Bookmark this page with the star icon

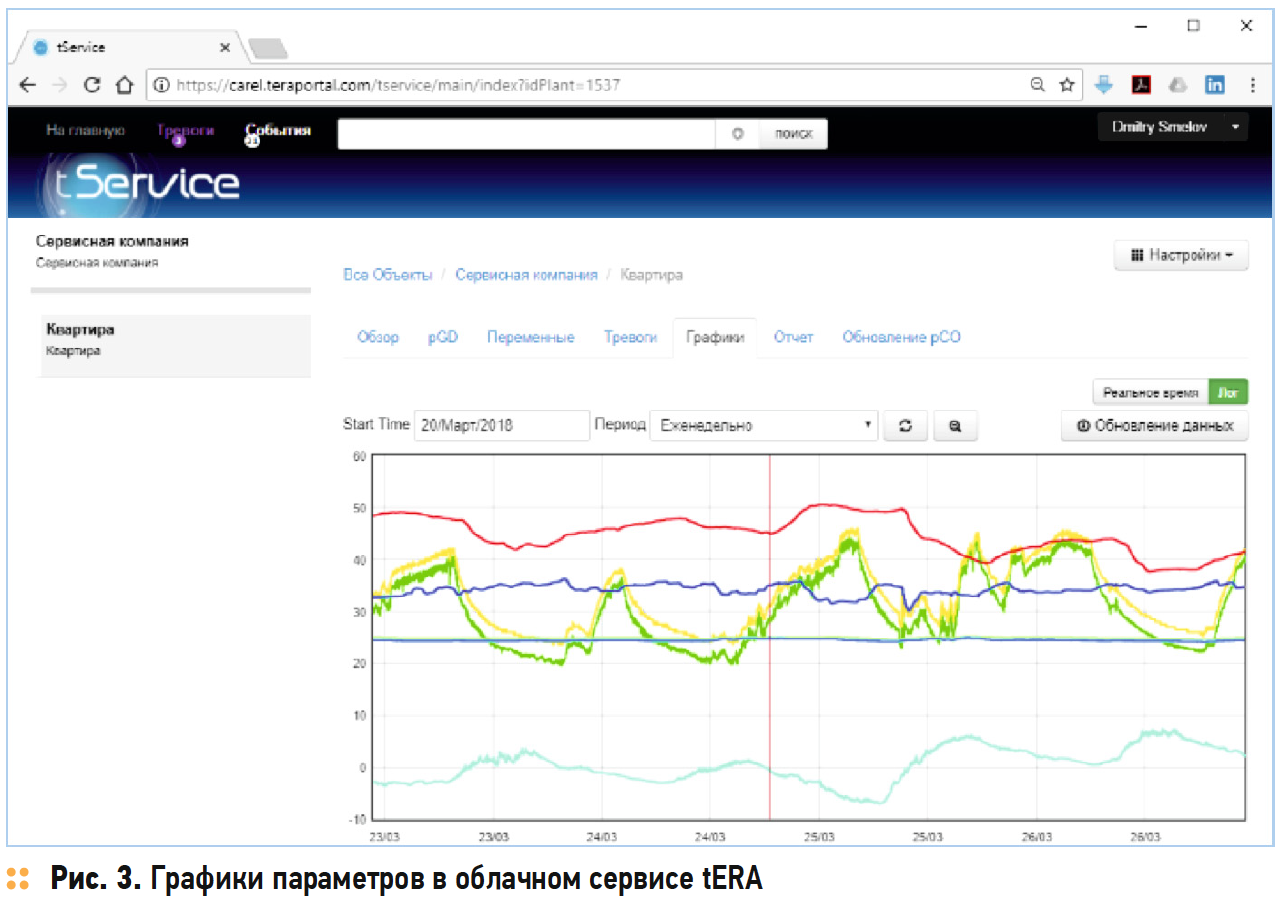tap(1068, 86)
